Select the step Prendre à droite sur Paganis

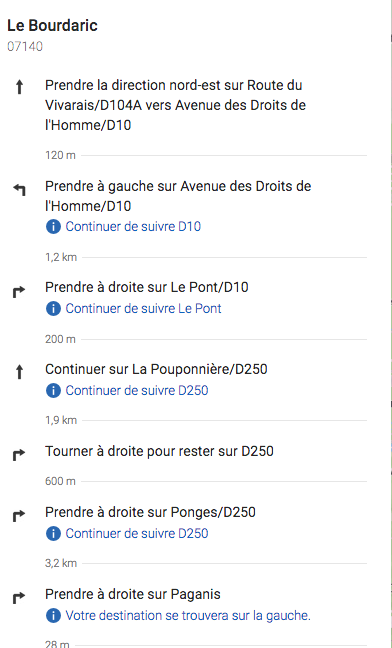coord(133,594)
